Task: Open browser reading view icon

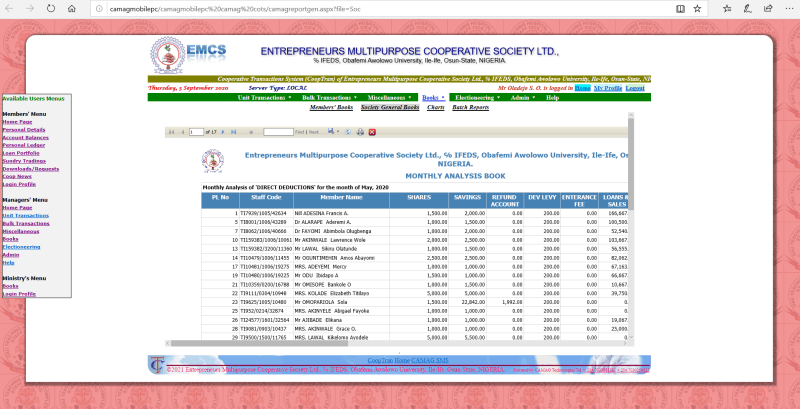Action: click(x=680, y=9)
